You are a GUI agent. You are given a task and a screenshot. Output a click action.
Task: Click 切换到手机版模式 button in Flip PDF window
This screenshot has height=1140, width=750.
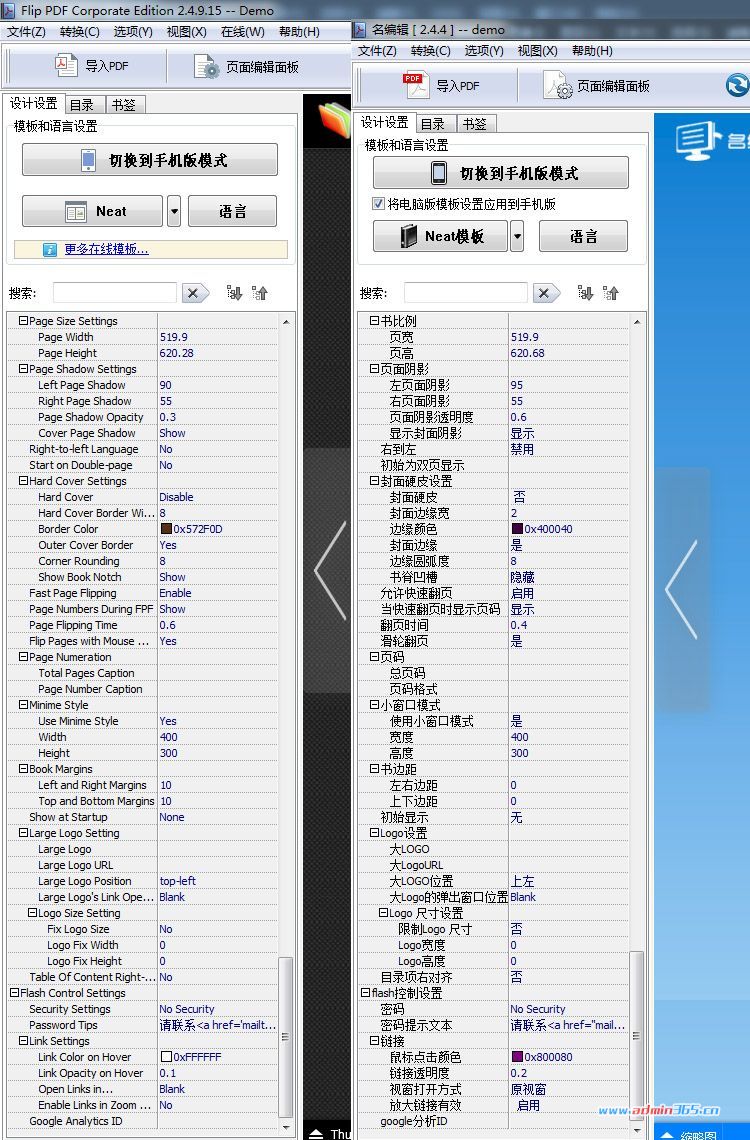(x=150, y=160)
